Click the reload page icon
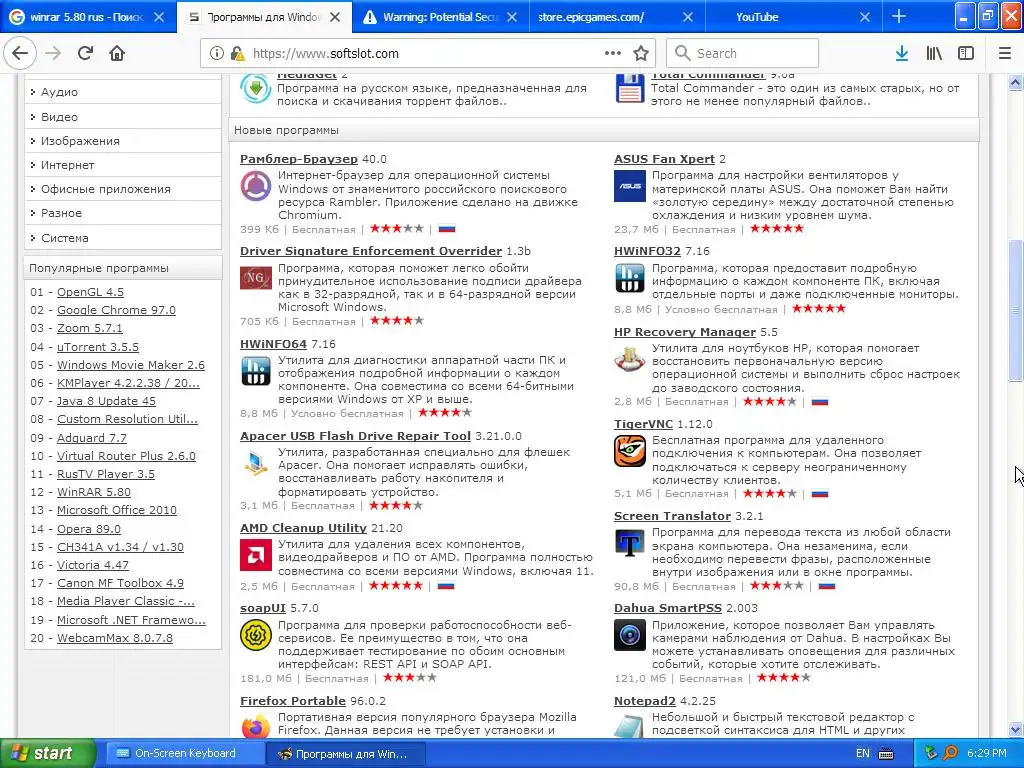Image resolution: width=1024 pixels, height=768 pixels. pos(85,53)
